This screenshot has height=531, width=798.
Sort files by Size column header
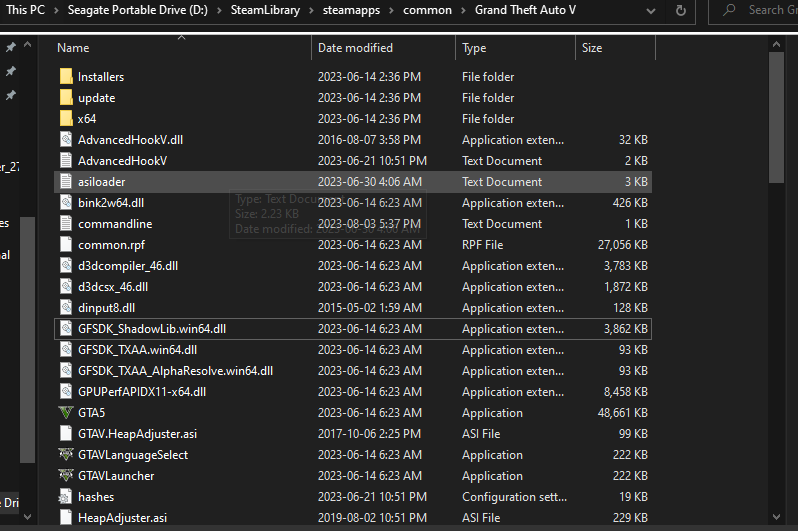click(x=592, y=48)
